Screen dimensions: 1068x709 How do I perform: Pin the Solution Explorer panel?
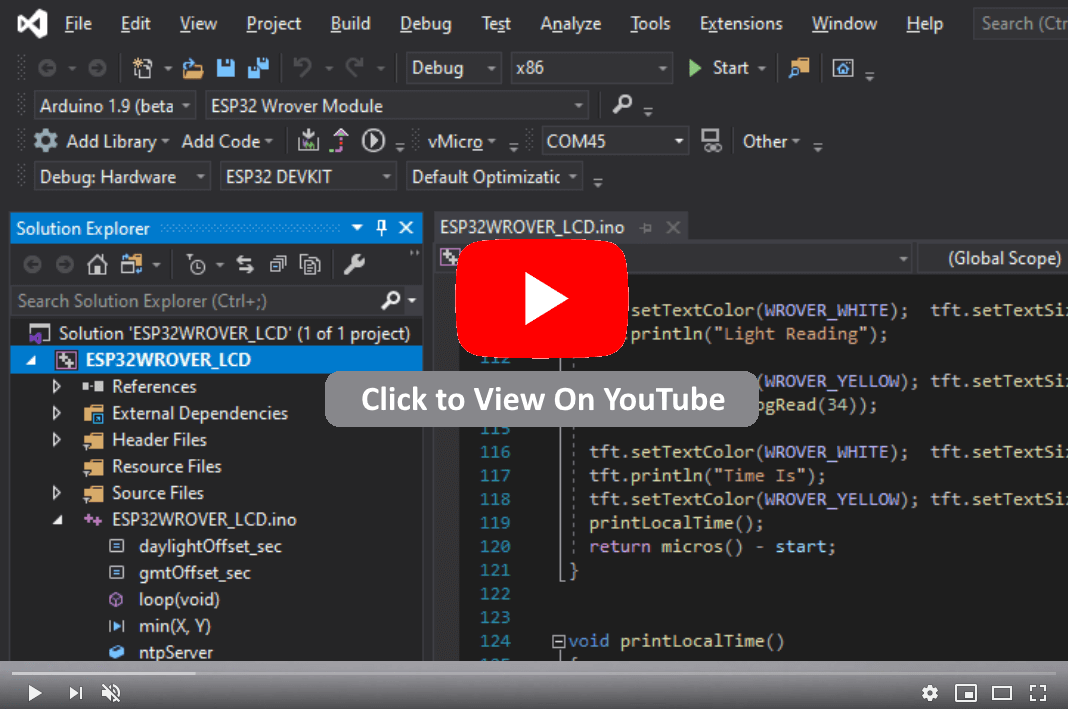381,228
